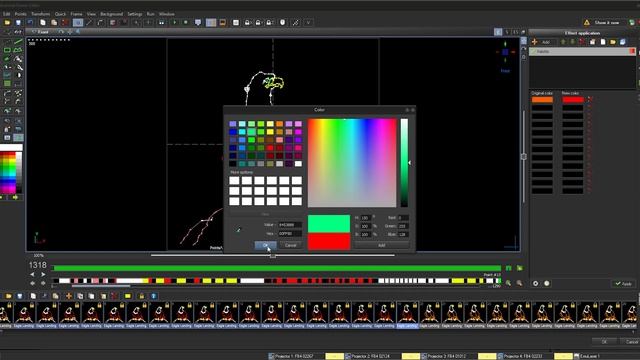Click the Green value field in the Color dialog
Screen dimensions: 640x360
tap(403, 226)
